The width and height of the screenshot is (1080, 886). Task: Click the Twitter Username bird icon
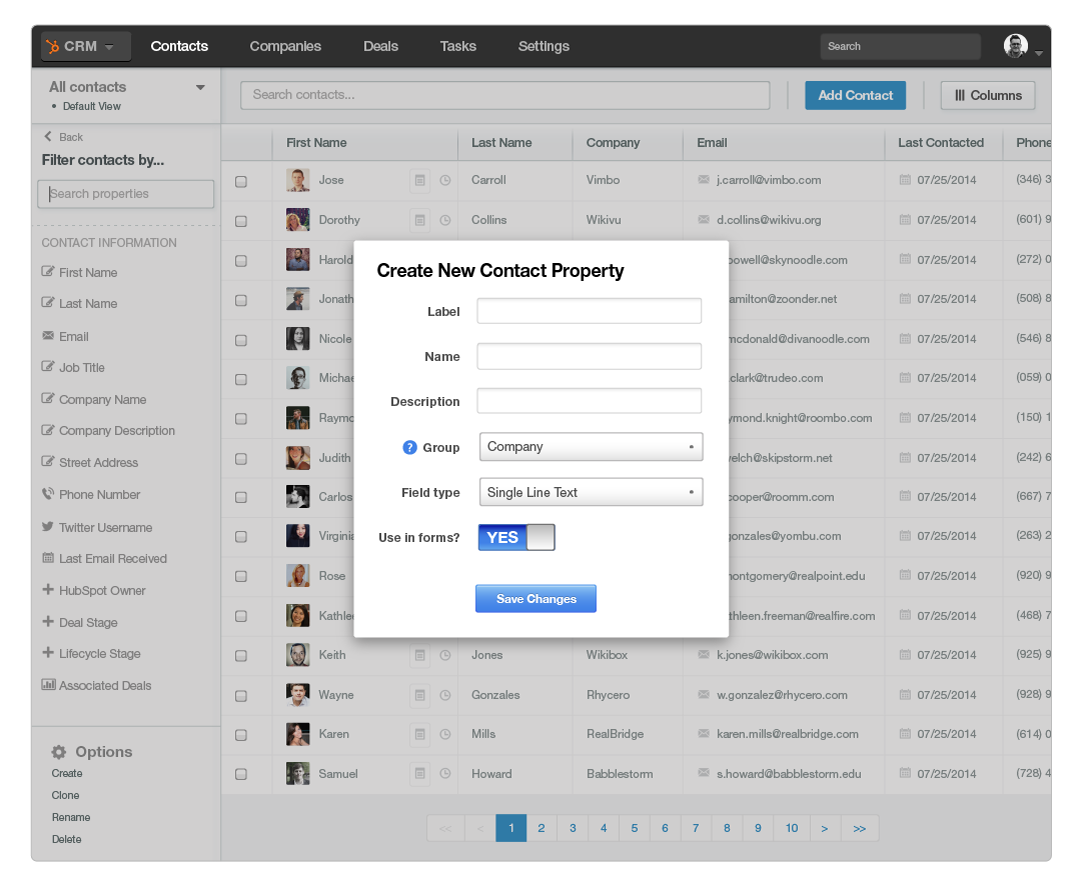[x=48, y=527]
